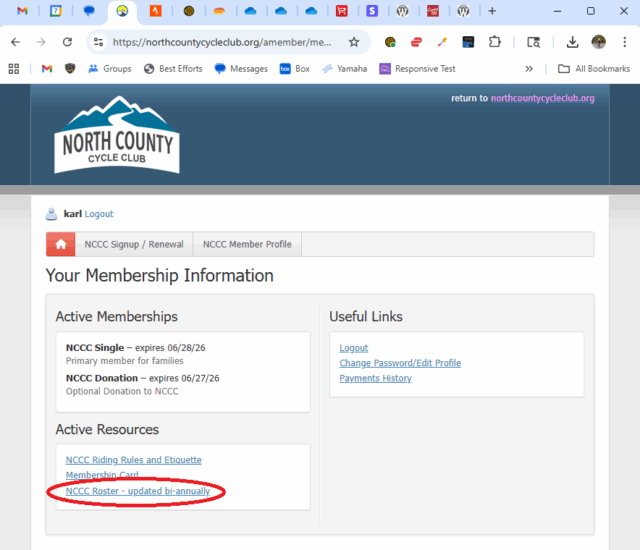This screenshot has width=640, height=550.
Task: Expand the hidden bookmarks overflow chevron
Action: pos(529,69)
